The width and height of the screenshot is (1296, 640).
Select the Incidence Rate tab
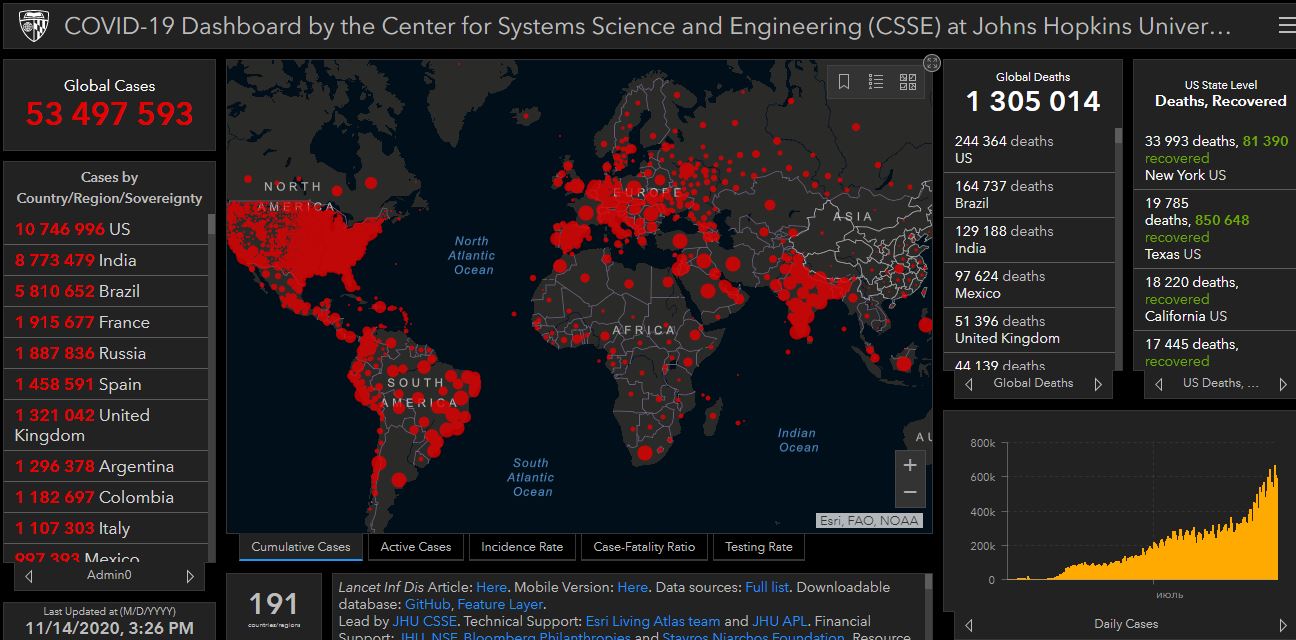click(522, 547)
